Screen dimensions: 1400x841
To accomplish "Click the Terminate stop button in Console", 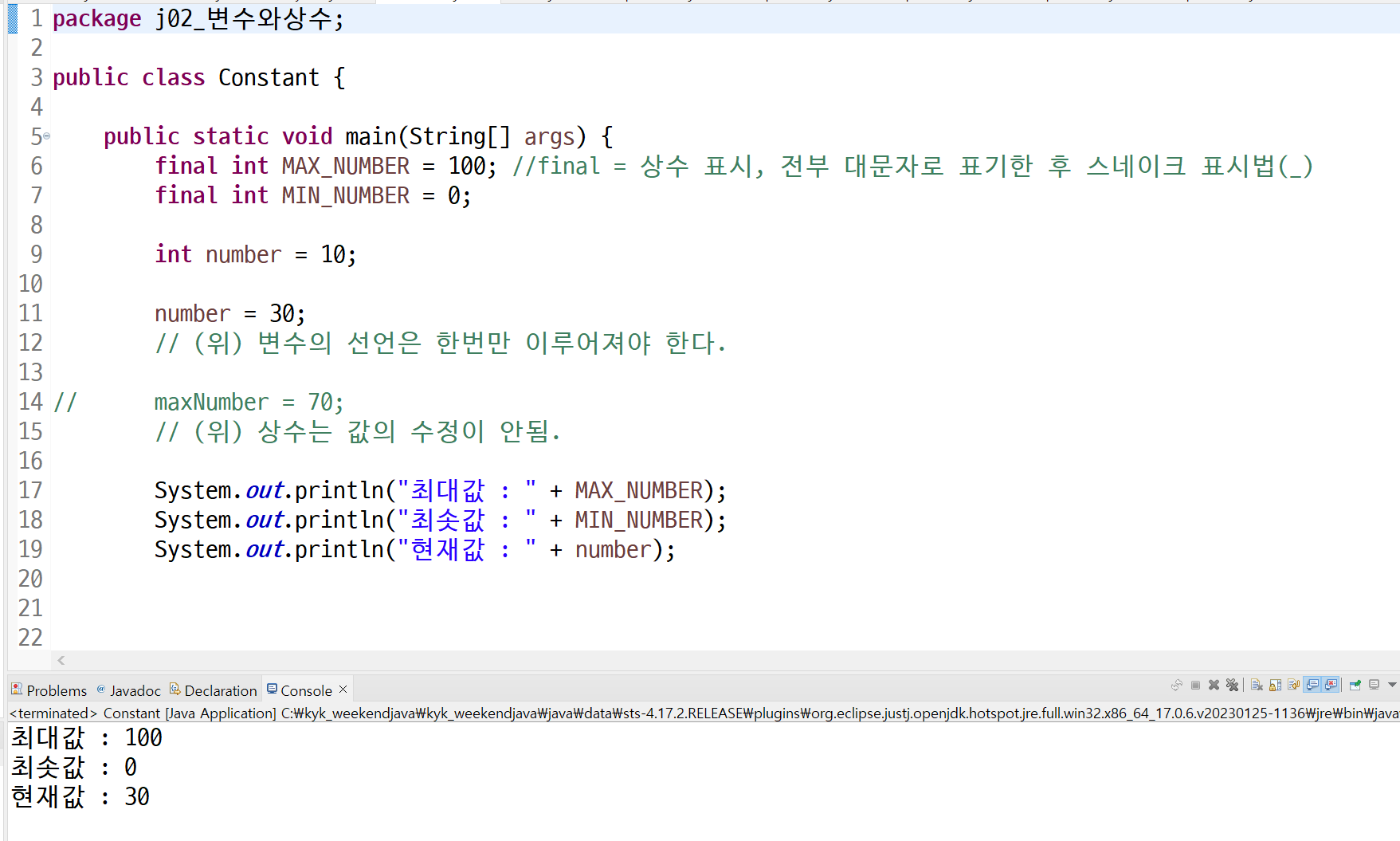I will (1195, 685).
